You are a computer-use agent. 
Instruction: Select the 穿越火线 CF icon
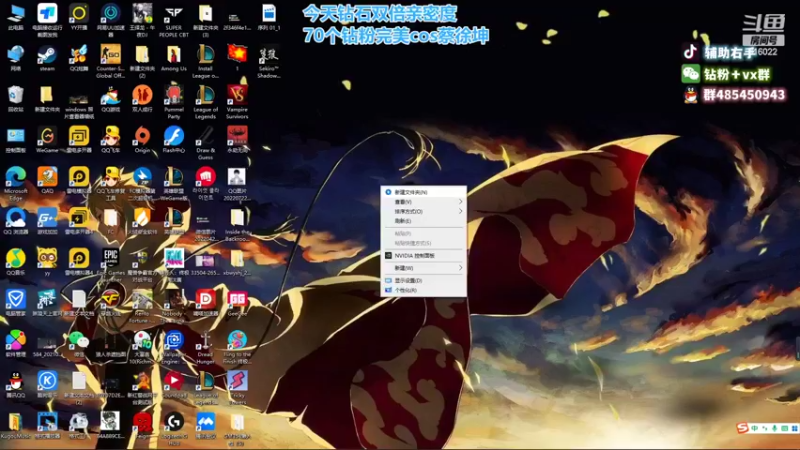coord(110,303)
